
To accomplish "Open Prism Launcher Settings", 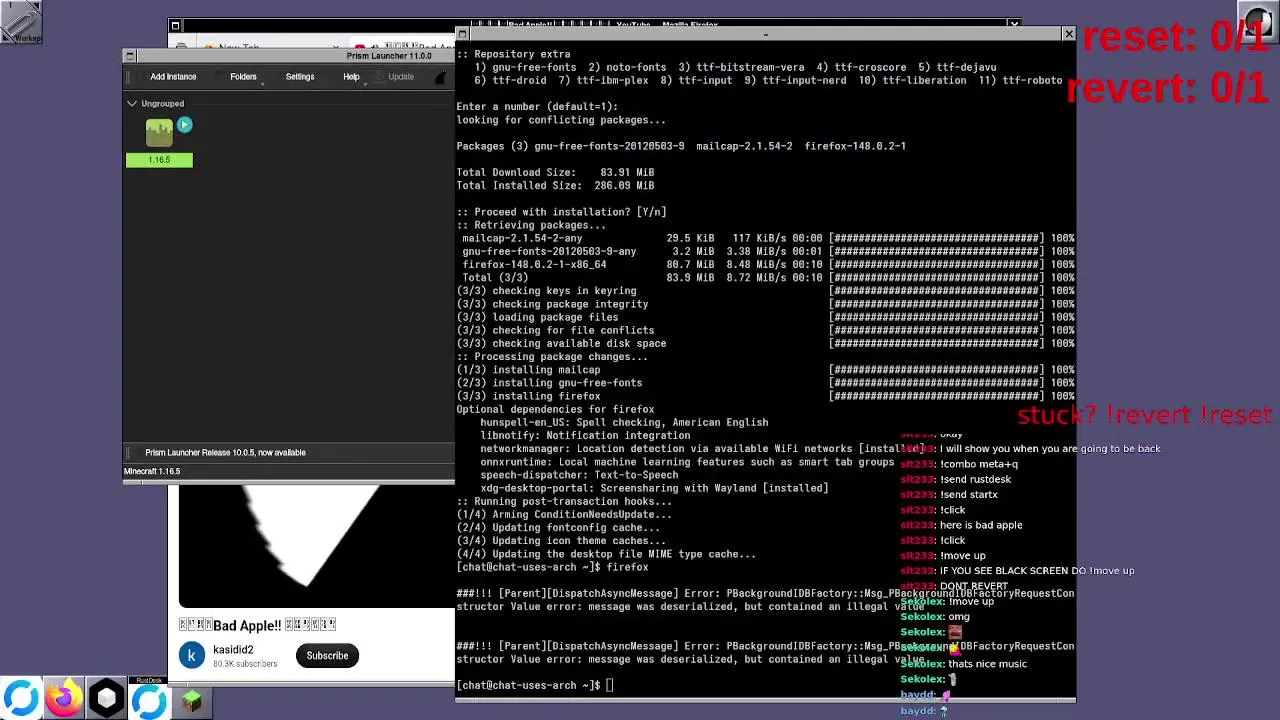I will click(x=299, y=76).
